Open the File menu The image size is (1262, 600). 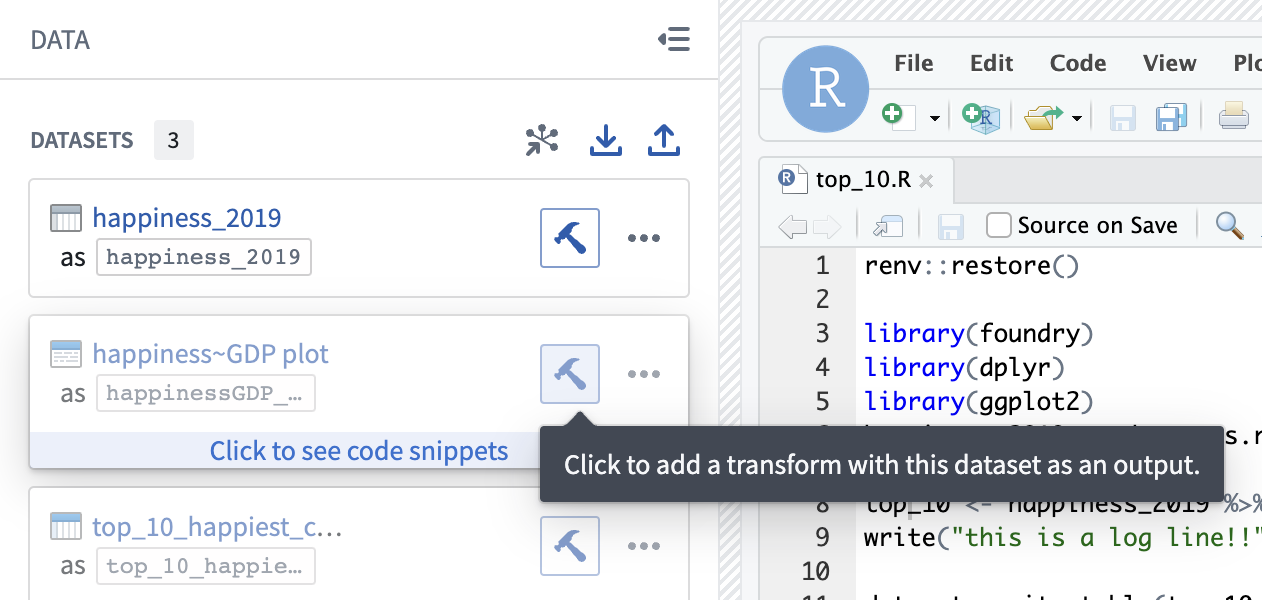coord(913,63)
